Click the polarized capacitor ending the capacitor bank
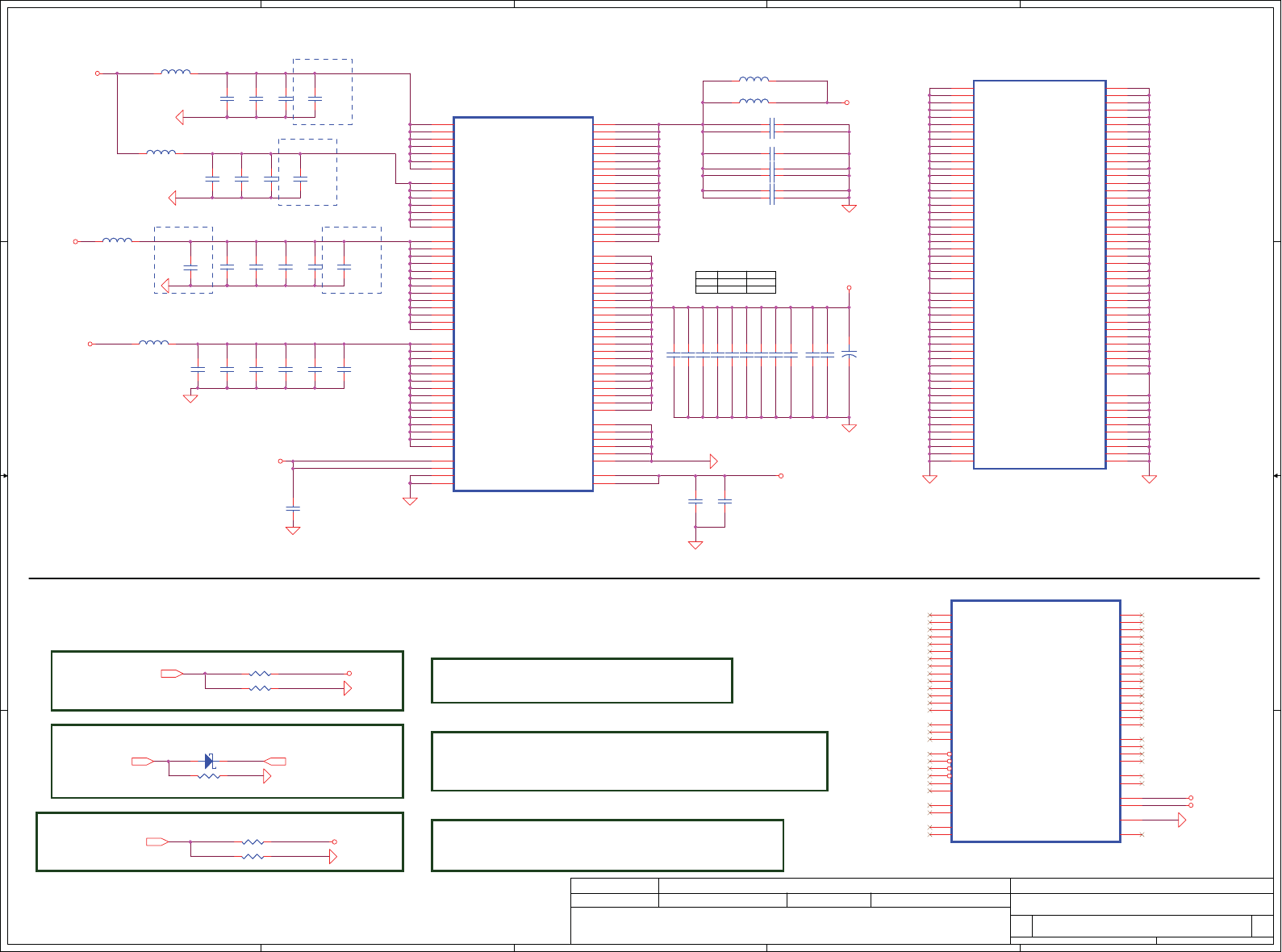 coord(849,353)
